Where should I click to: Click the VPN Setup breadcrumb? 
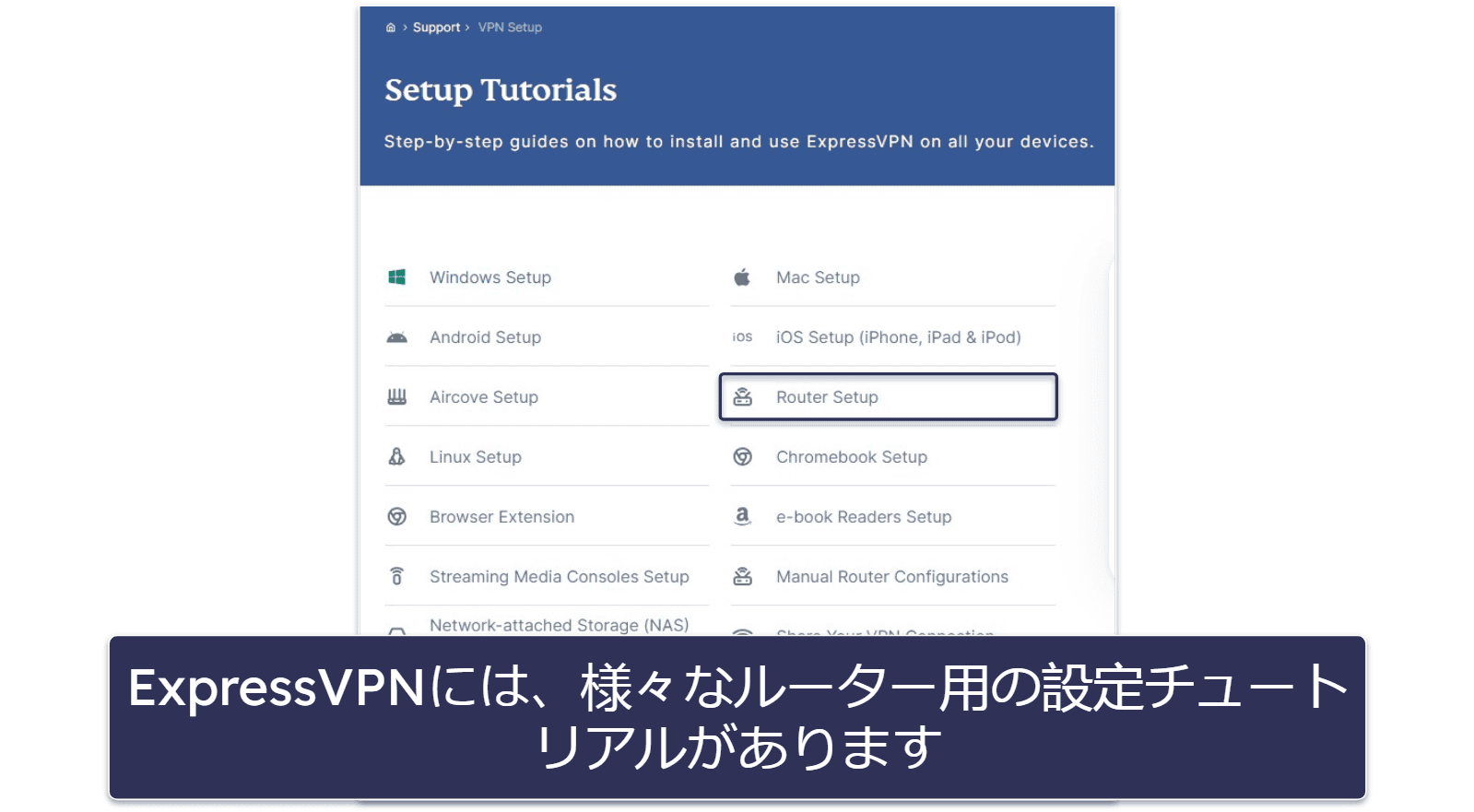point(510,28)
